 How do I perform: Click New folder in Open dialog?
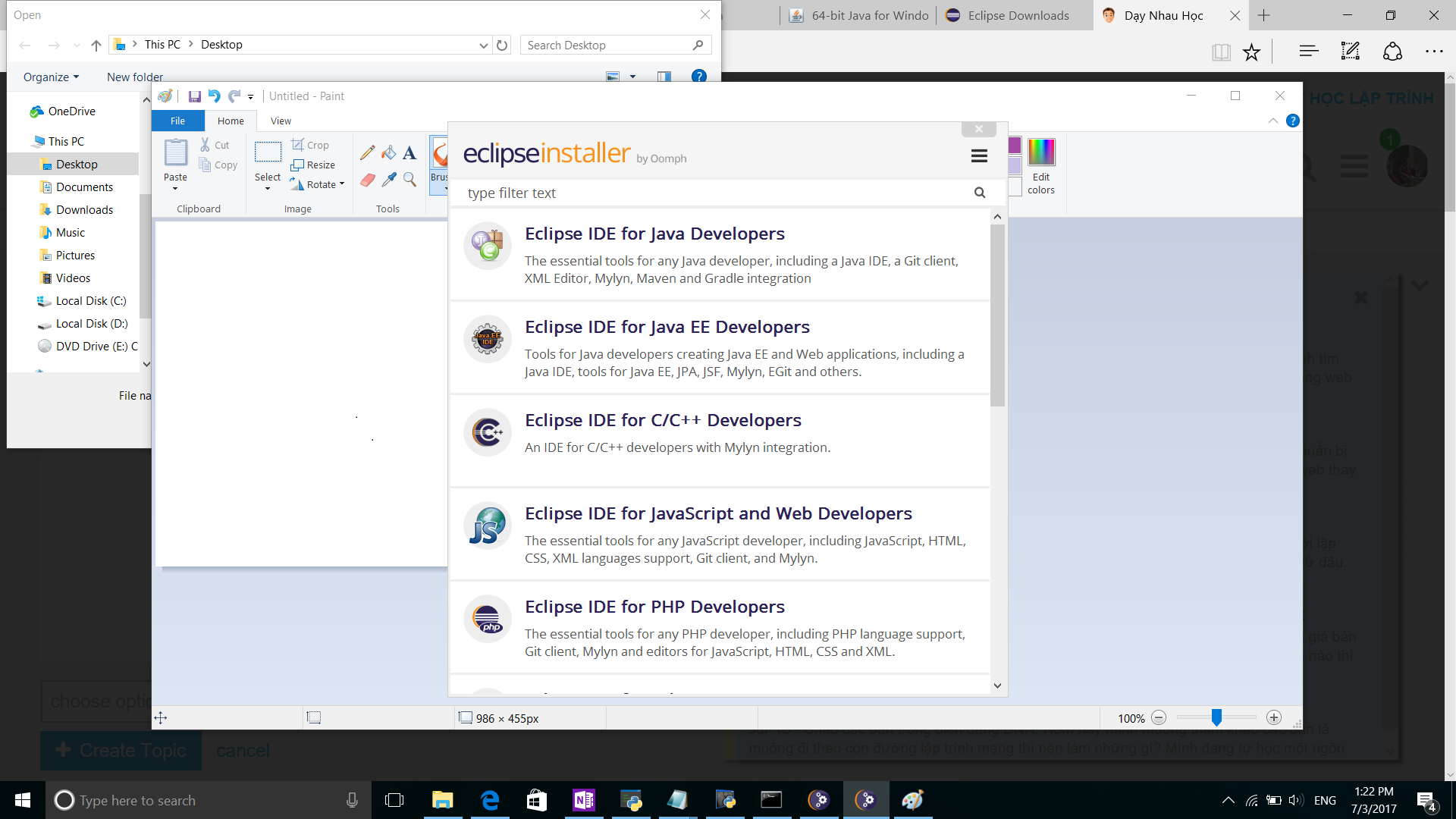[135, 77]
